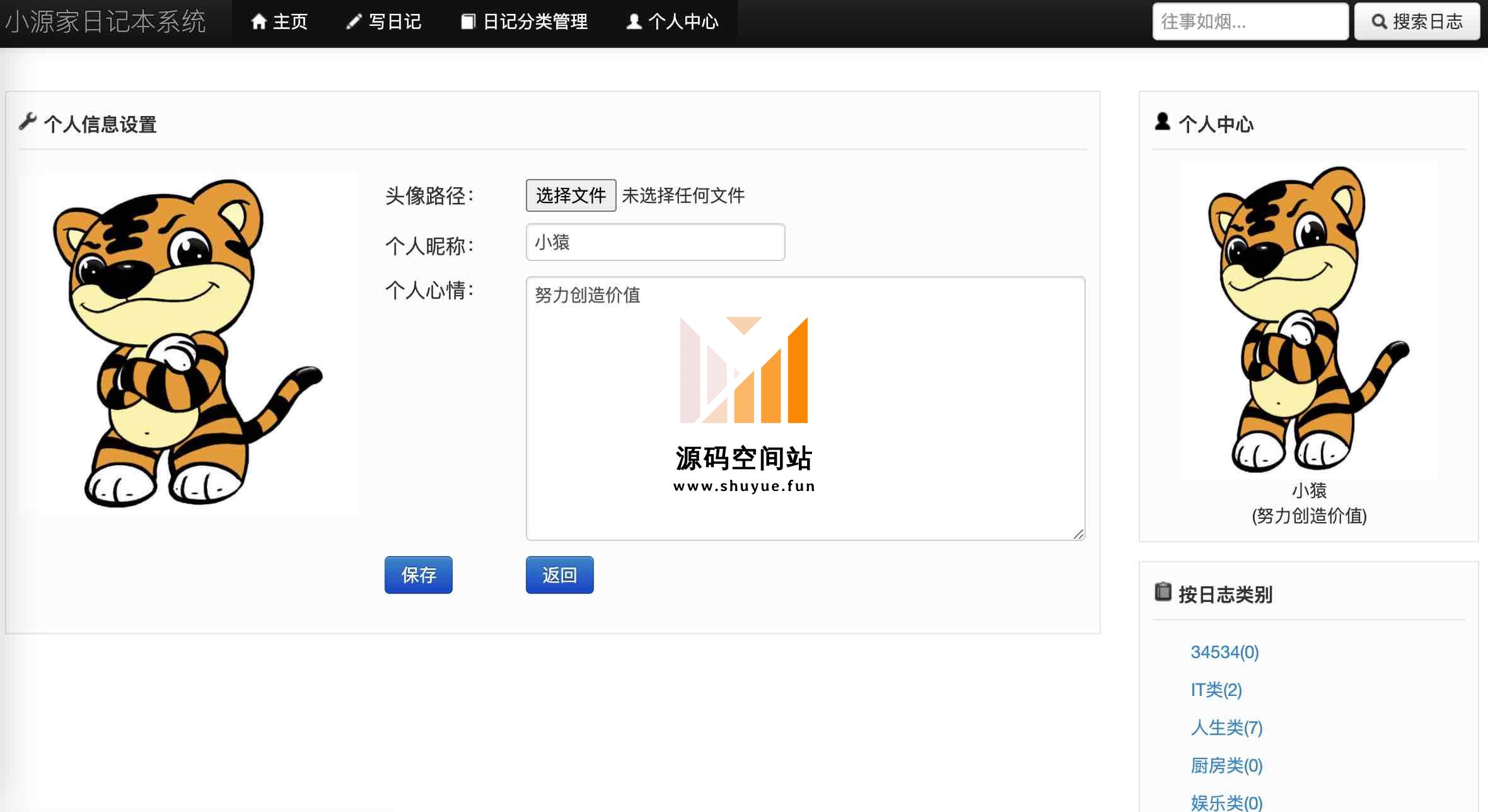Click the textarea resize handle corner
1488x812 pixels.
[x=1078, y=534]
